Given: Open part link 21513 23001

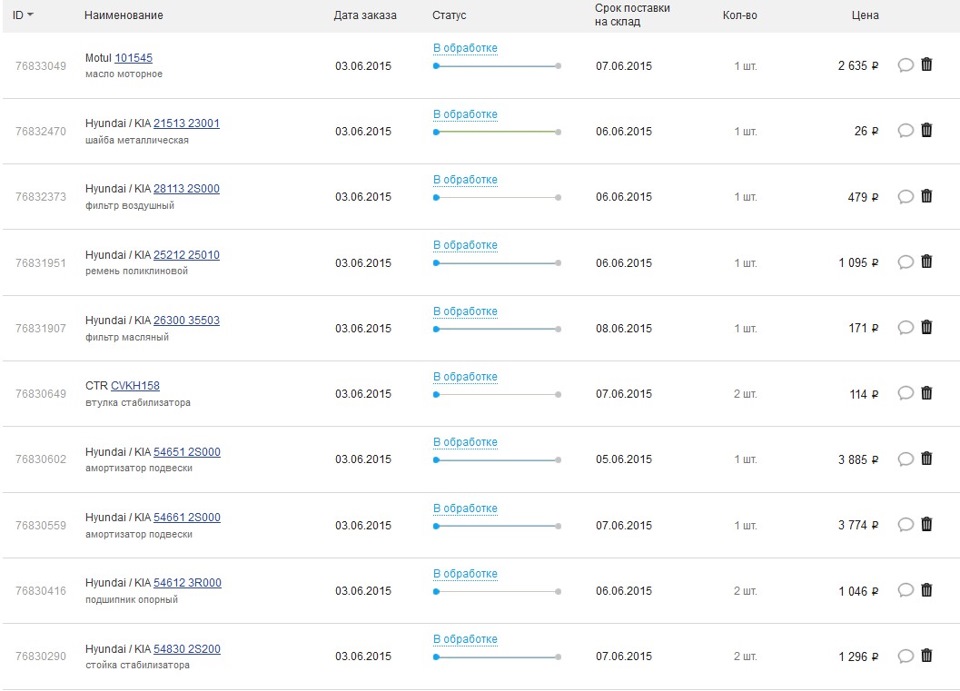Looking at the screenshot, I should point(186,123).
